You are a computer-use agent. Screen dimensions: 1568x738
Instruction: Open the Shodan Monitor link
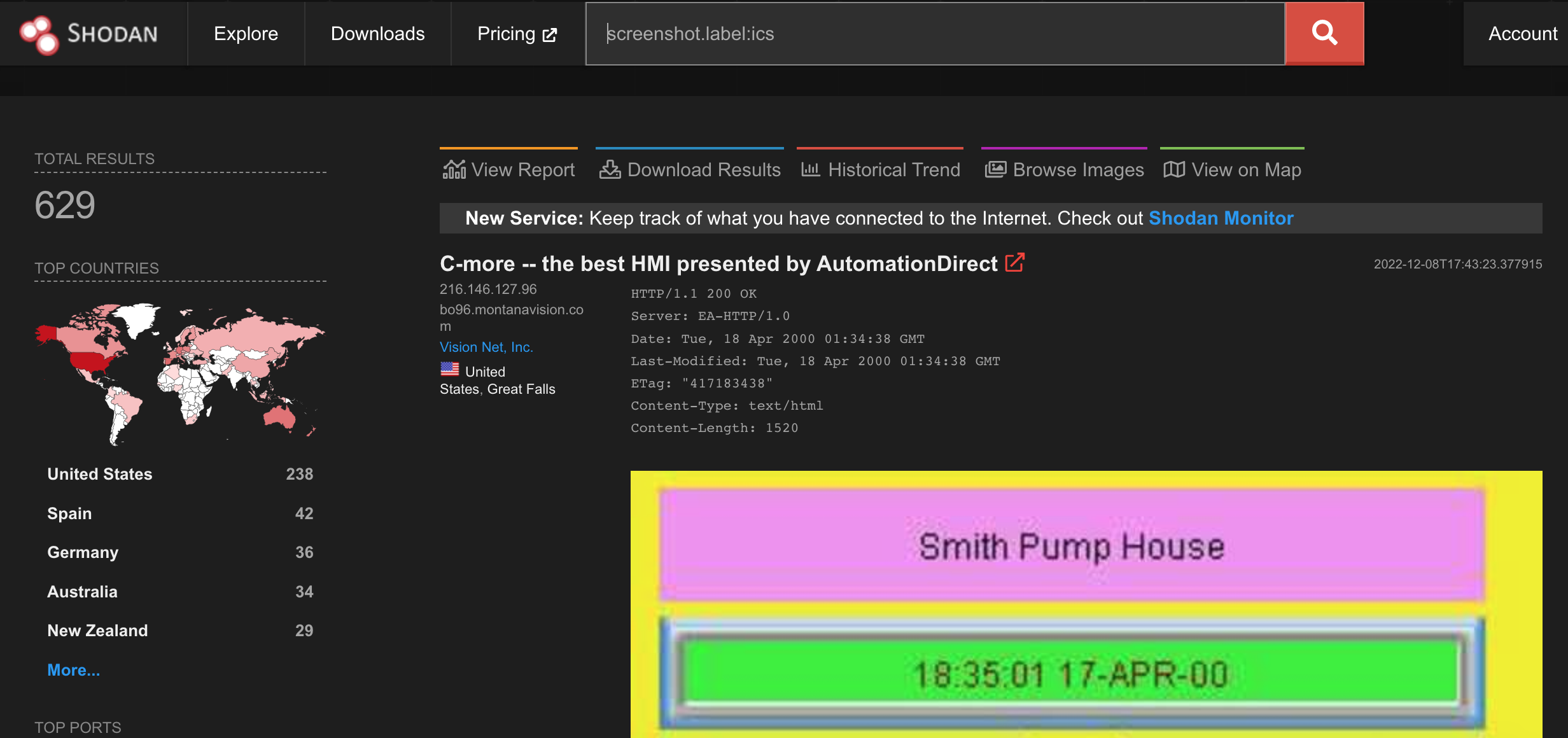click(x=1221, y=218)
